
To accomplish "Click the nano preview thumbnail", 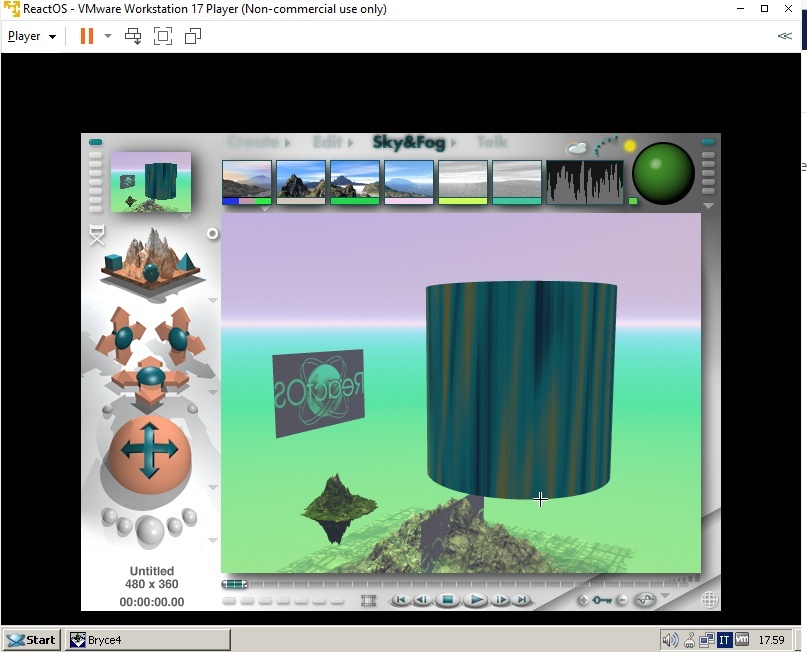I will click(x=151, y=182).
